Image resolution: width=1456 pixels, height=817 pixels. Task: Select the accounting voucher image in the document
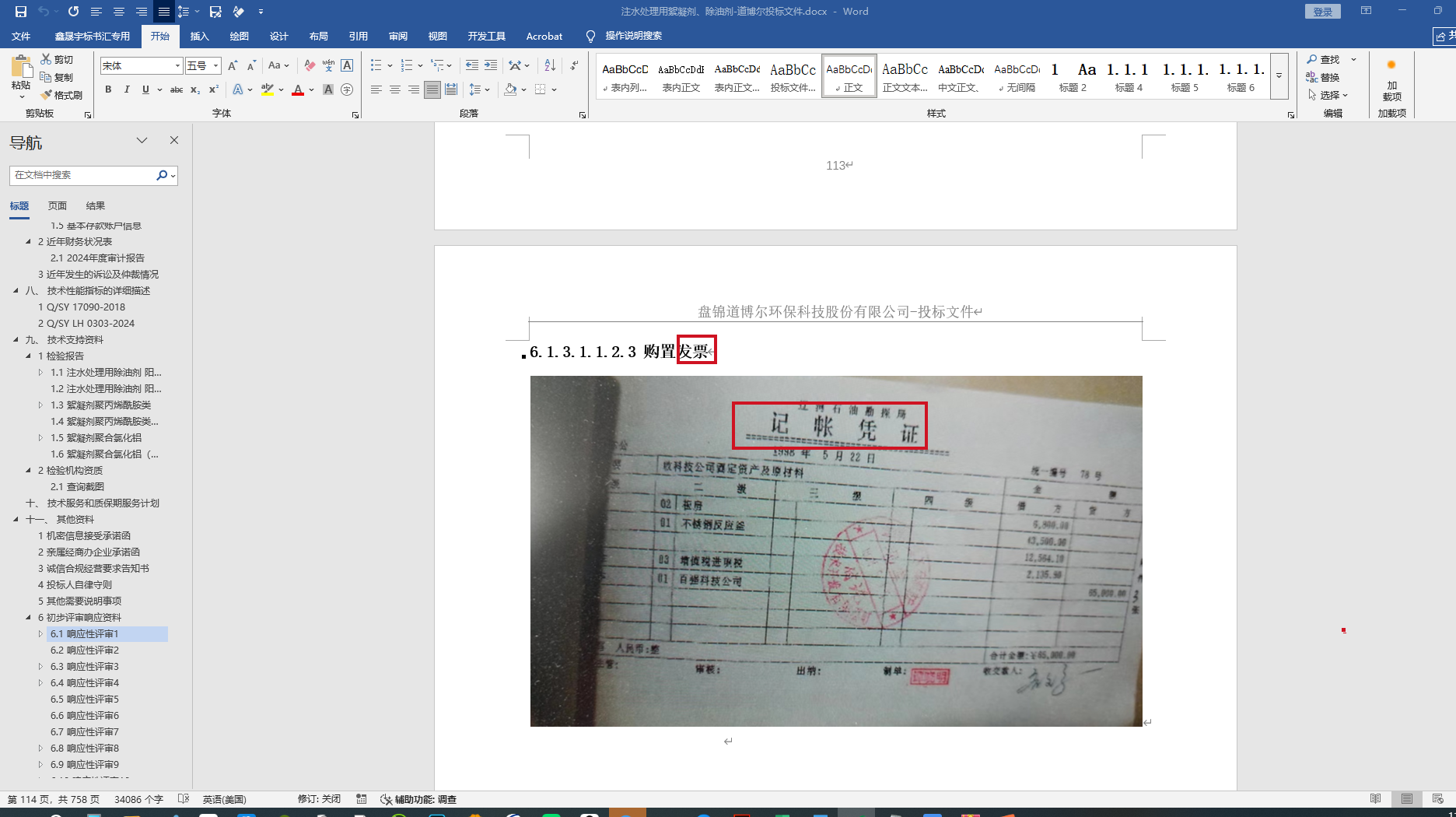(836, 551)
